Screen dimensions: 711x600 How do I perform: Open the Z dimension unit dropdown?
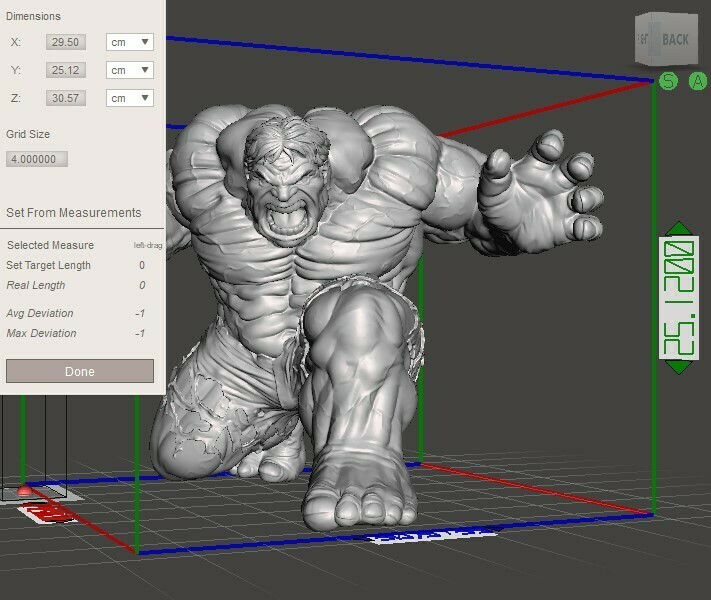[130, 98]
